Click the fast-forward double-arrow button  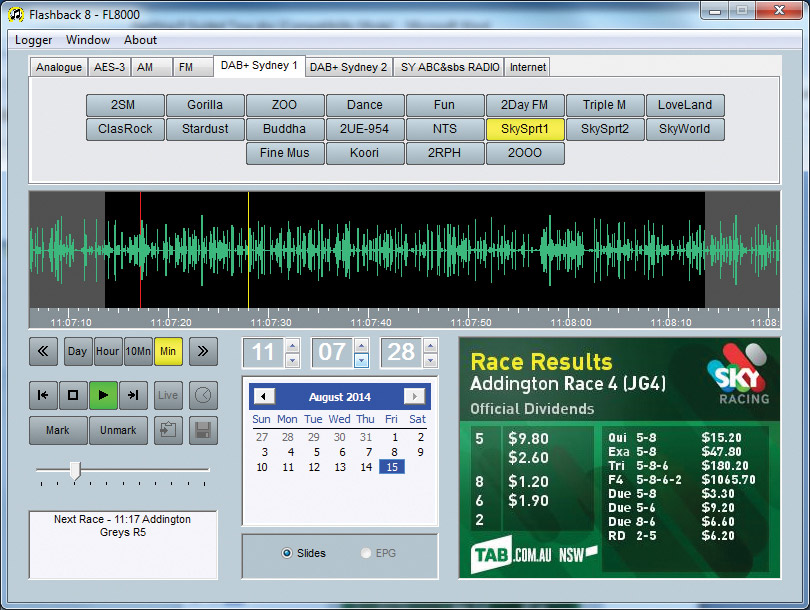pyautogui.click(x=203, y=351)
